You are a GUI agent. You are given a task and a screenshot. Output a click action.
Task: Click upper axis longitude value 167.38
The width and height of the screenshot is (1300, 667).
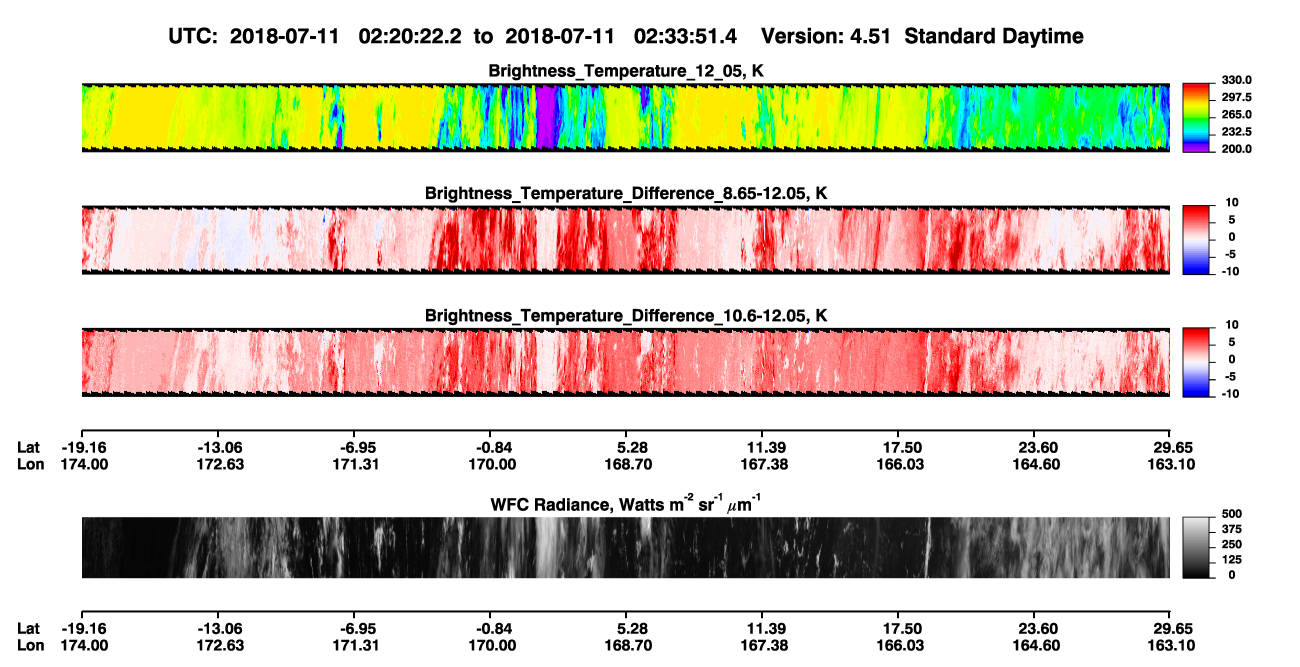click(765, 464)
